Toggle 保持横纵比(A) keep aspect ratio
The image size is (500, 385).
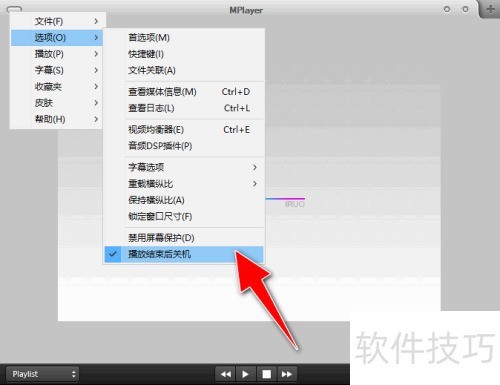point(184,200)
